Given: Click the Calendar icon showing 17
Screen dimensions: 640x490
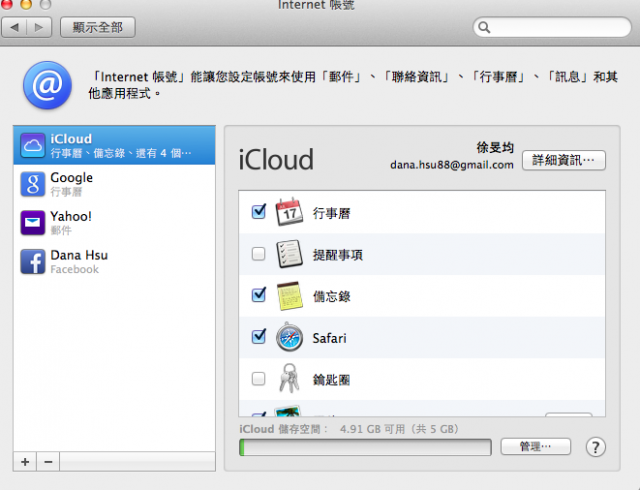Looking at the screenshot, I should (x=289, y=212).
